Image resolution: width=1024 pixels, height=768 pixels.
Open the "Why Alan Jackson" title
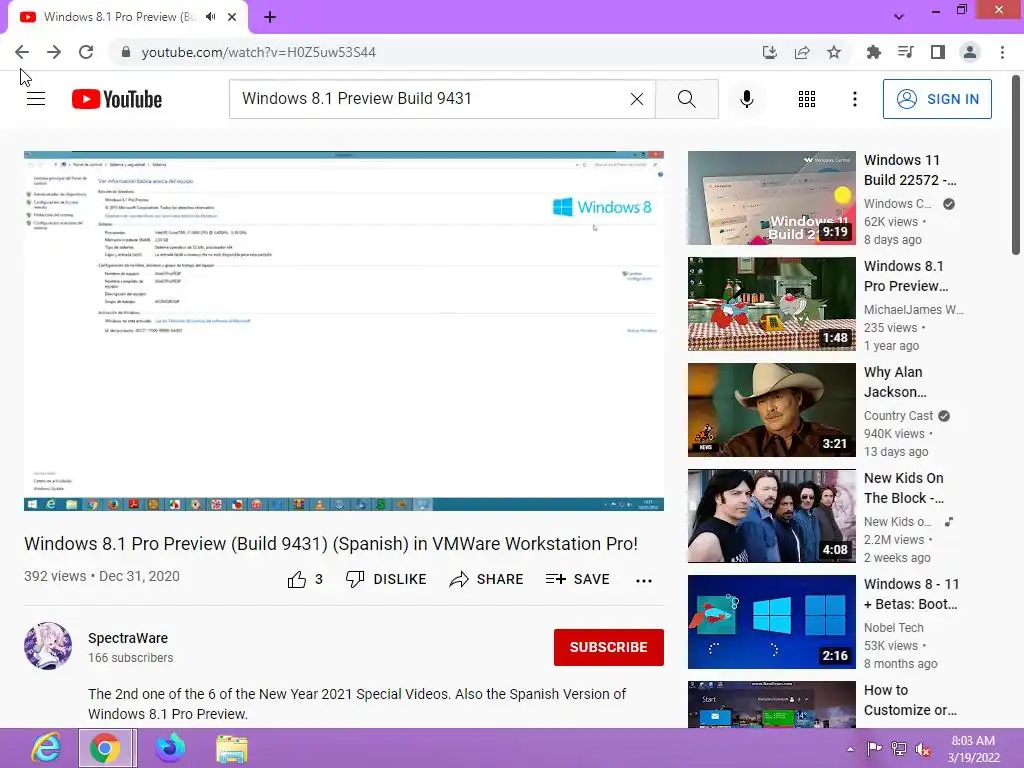pyautogui.click(x=895, y=382)
